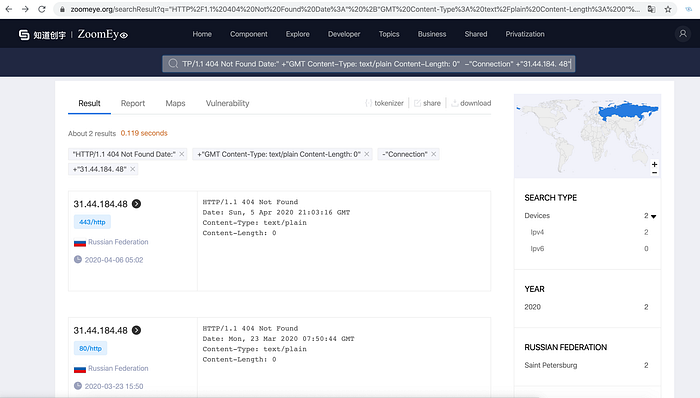Click the search magnifier icon
Viewport: 700px width, 398px height.
pos(173,64)
